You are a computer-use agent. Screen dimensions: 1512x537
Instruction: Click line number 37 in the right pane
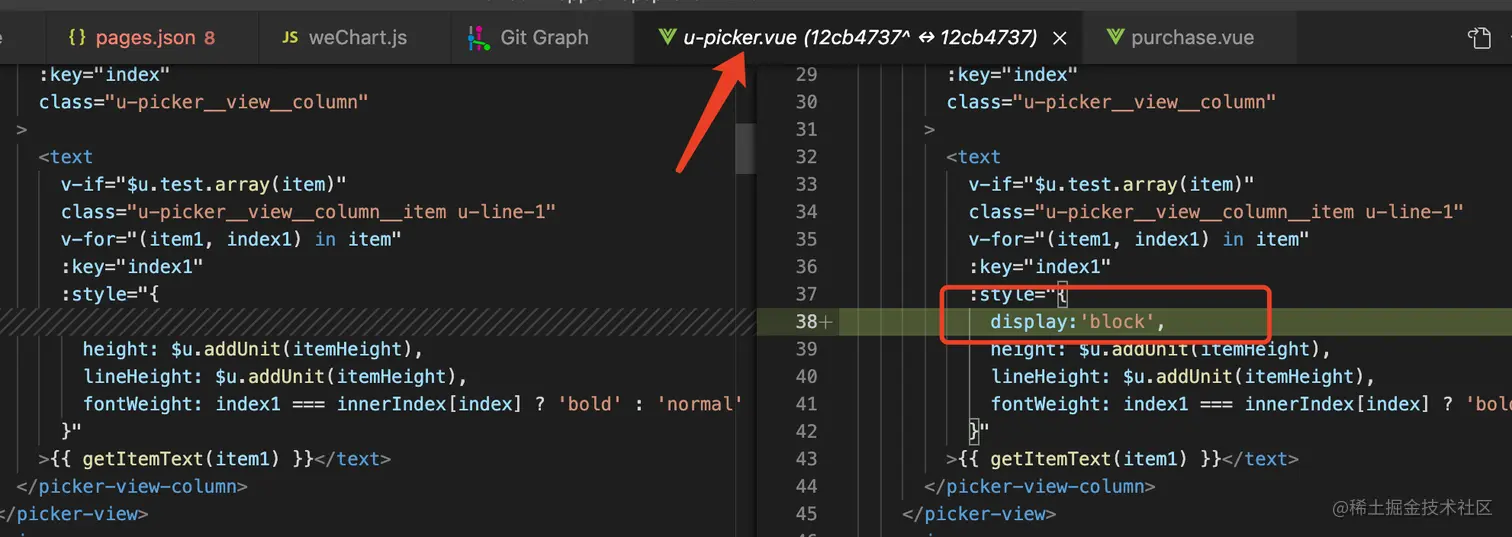pos(806,294)
